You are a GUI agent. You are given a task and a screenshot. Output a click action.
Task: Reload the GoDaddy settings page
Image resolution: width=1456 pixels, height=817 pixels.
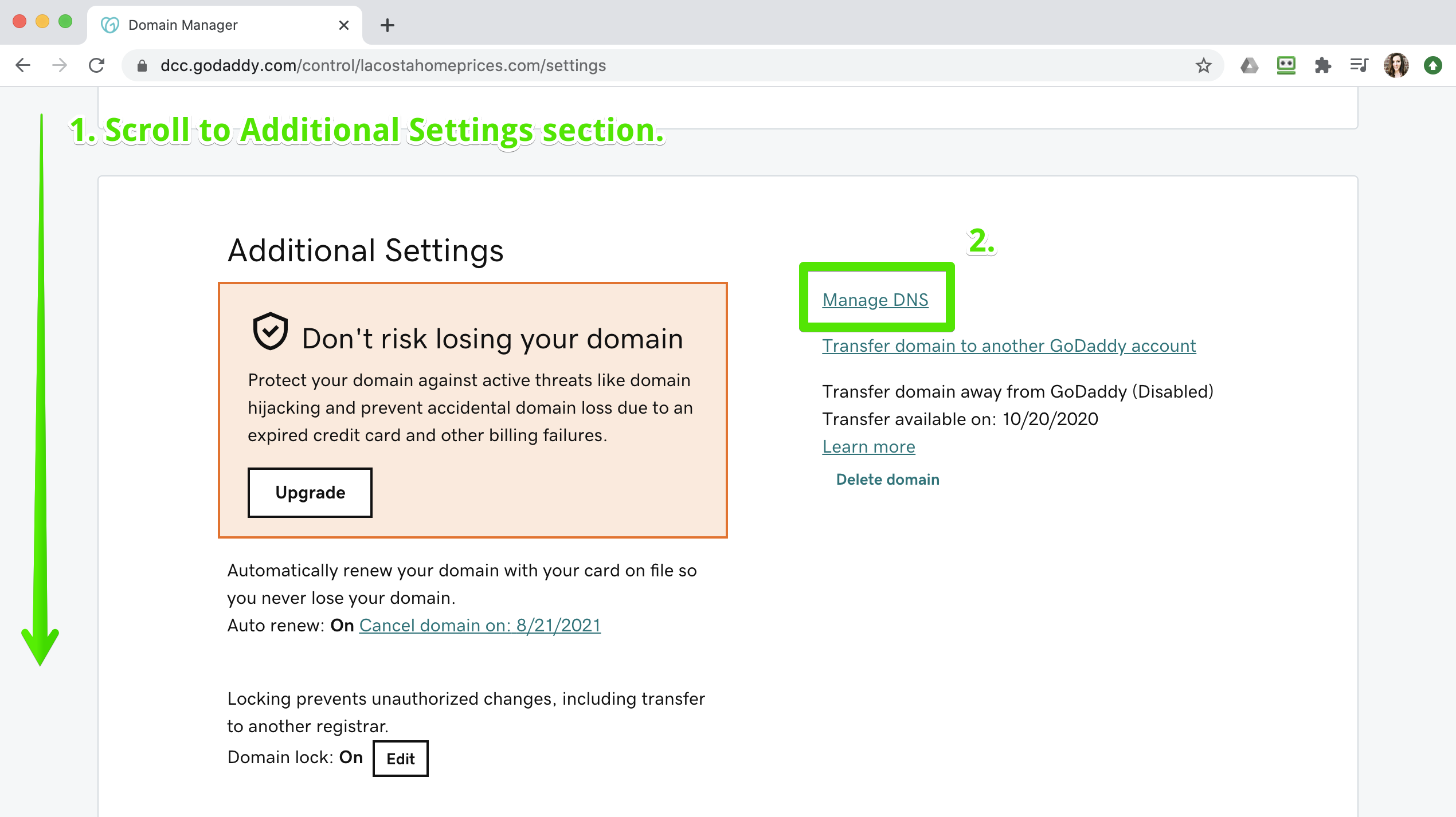tap(96, 65)
